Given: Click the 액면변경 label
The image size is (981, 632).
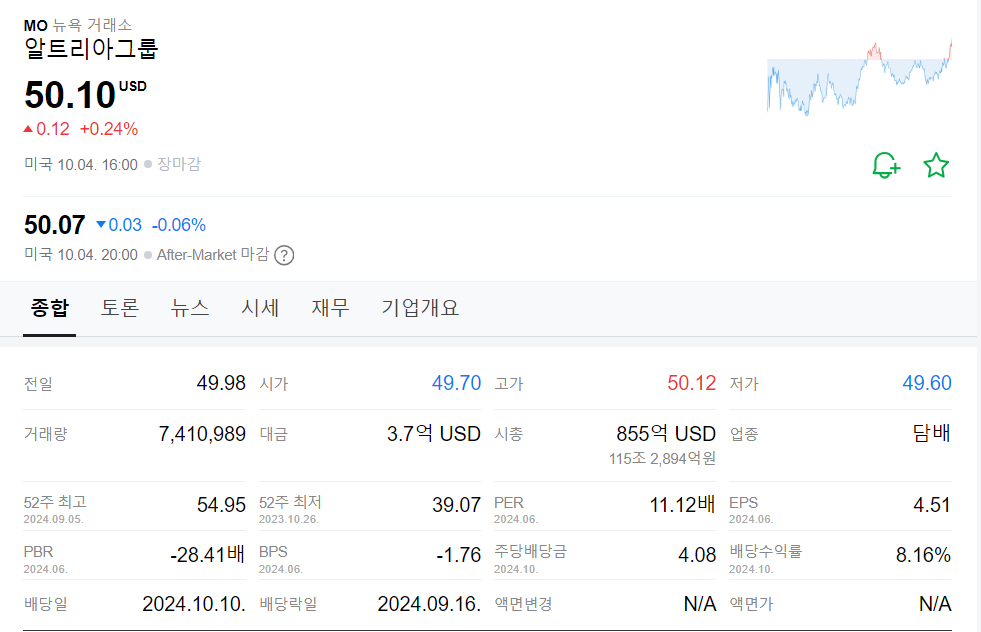Looking at the screenshot, I should 523,604.
